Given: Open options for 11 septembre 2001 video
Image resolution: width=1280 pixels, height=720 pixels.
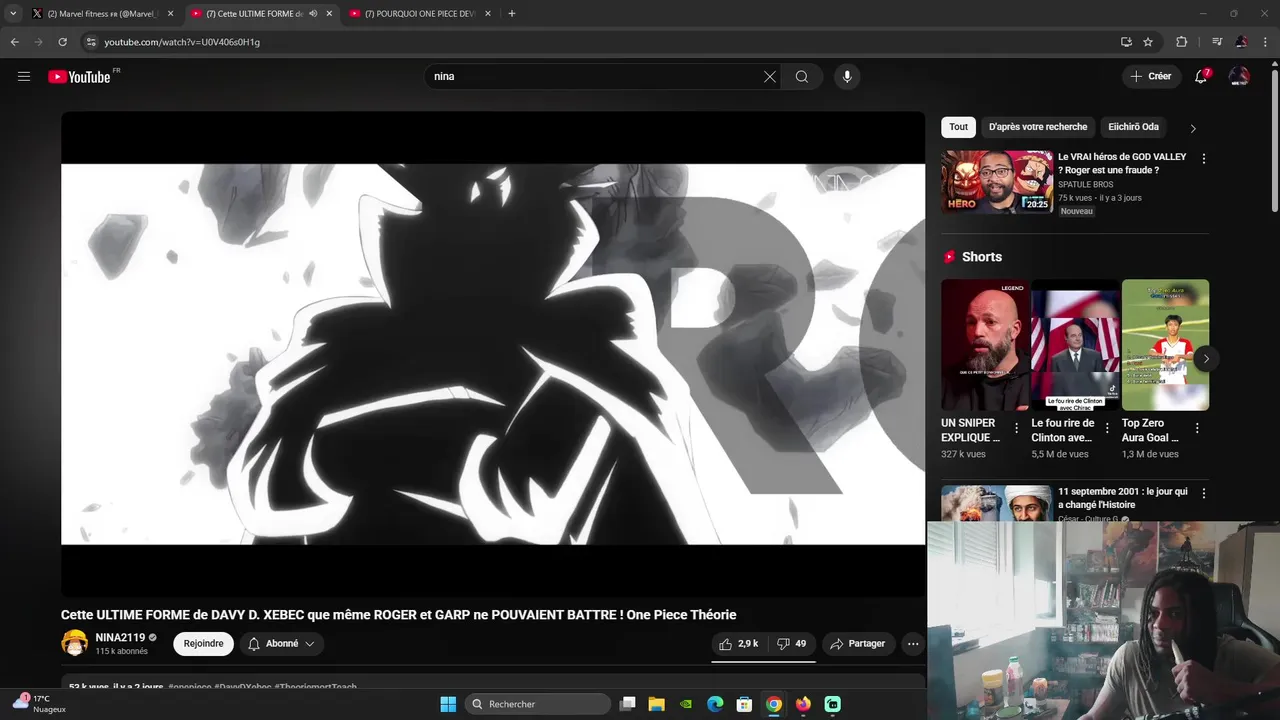Looking at the screenshot, I should click(x=1204, y=494).
